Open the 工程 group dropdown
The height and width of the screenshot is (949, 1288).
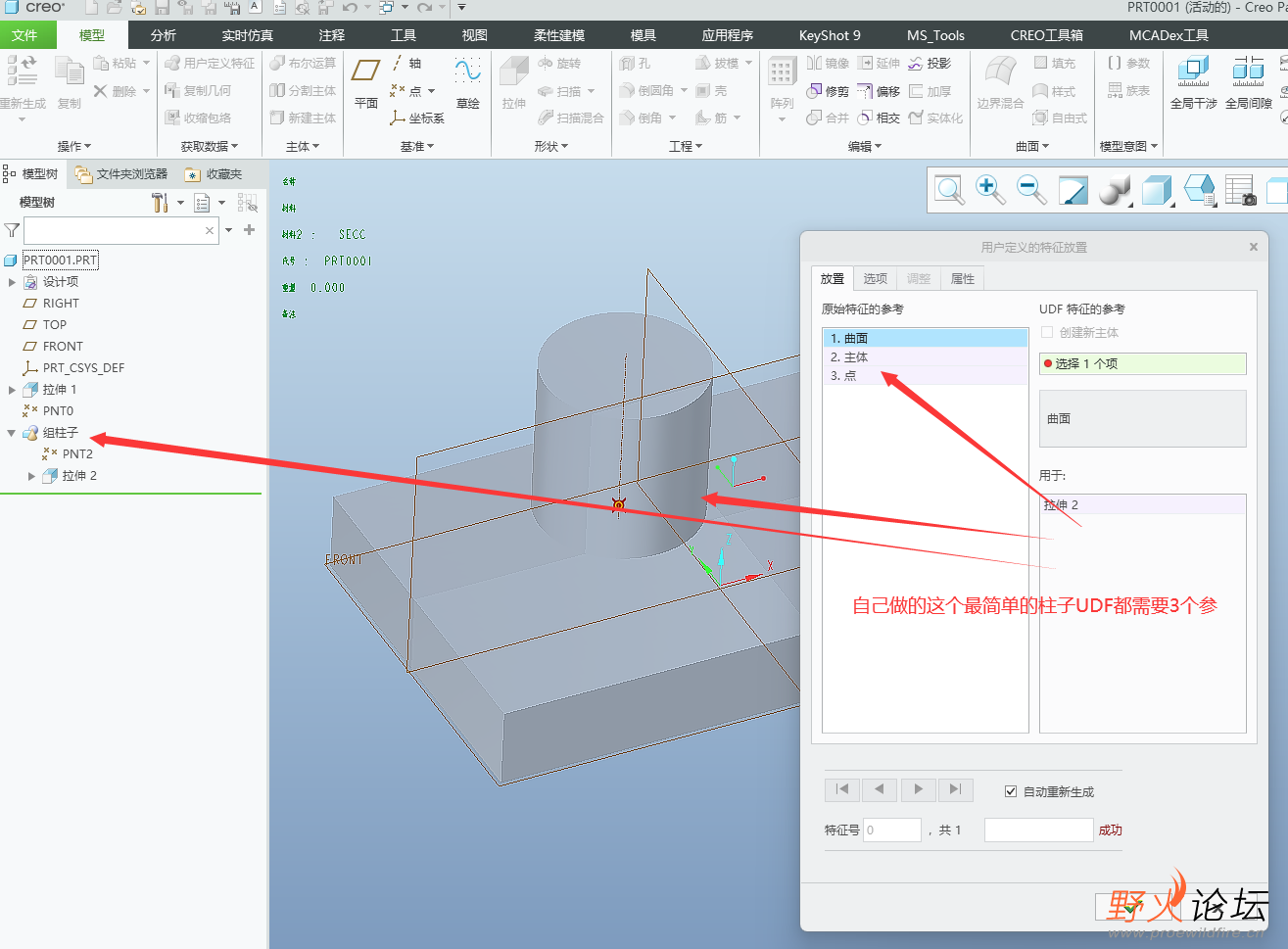686,146
